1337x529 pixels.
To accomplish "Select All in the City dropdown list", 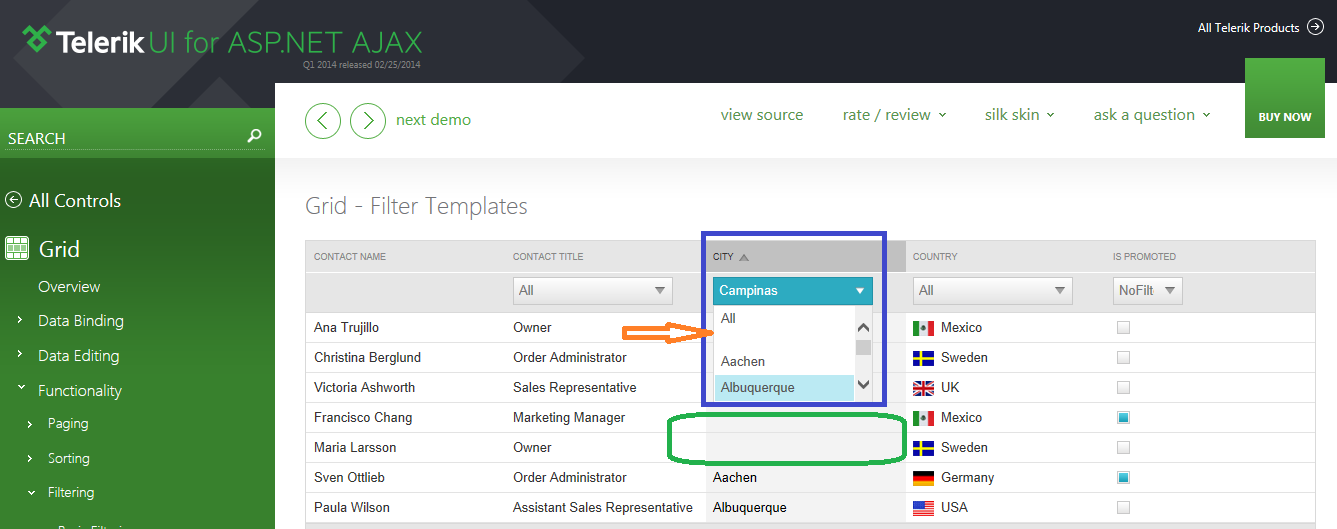I will 784,319.
